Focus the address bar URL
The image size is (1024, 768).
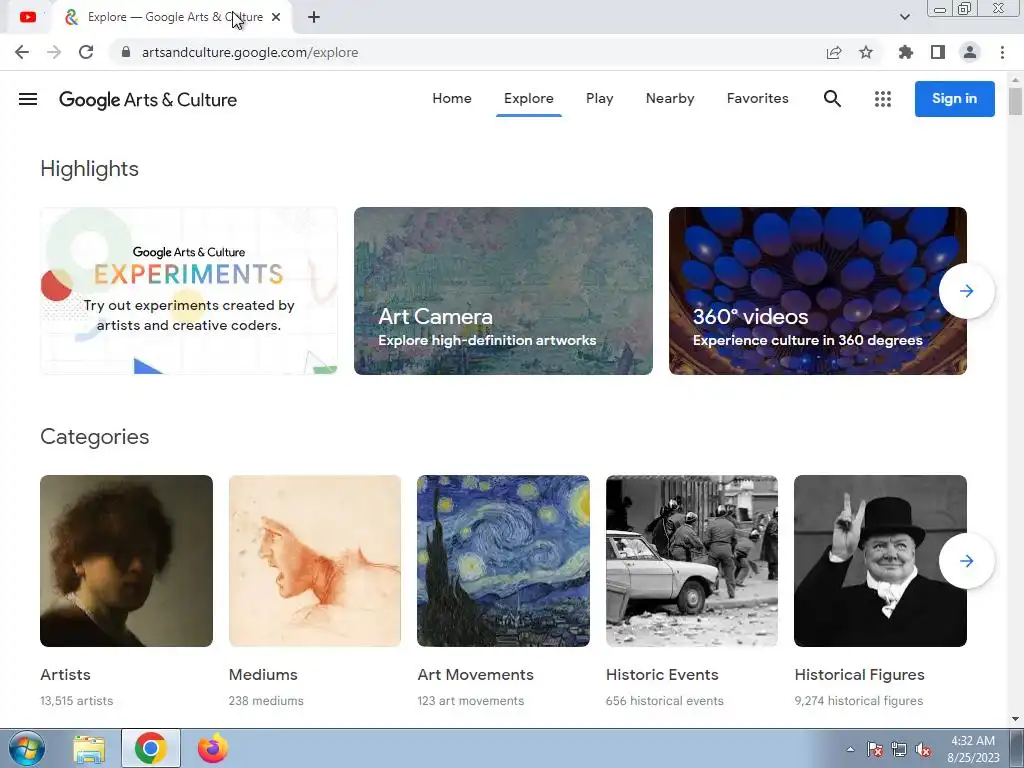pos(249,52)
